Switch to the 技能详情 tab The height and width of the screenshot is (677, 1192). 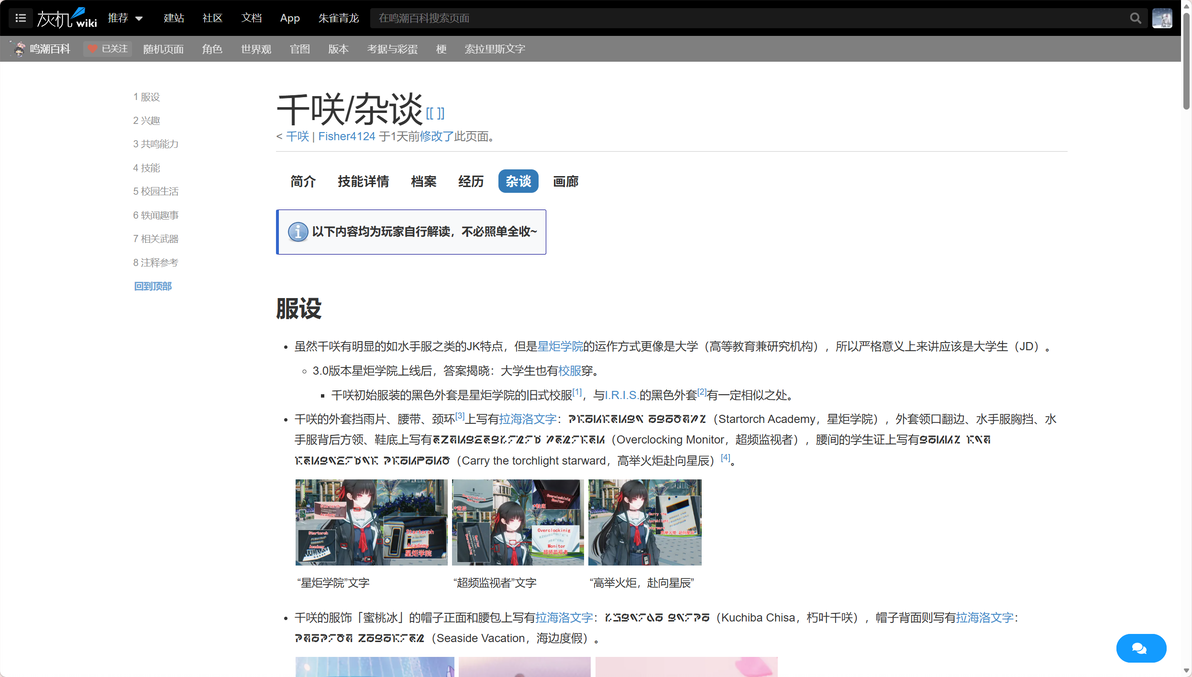pos(363,182)
